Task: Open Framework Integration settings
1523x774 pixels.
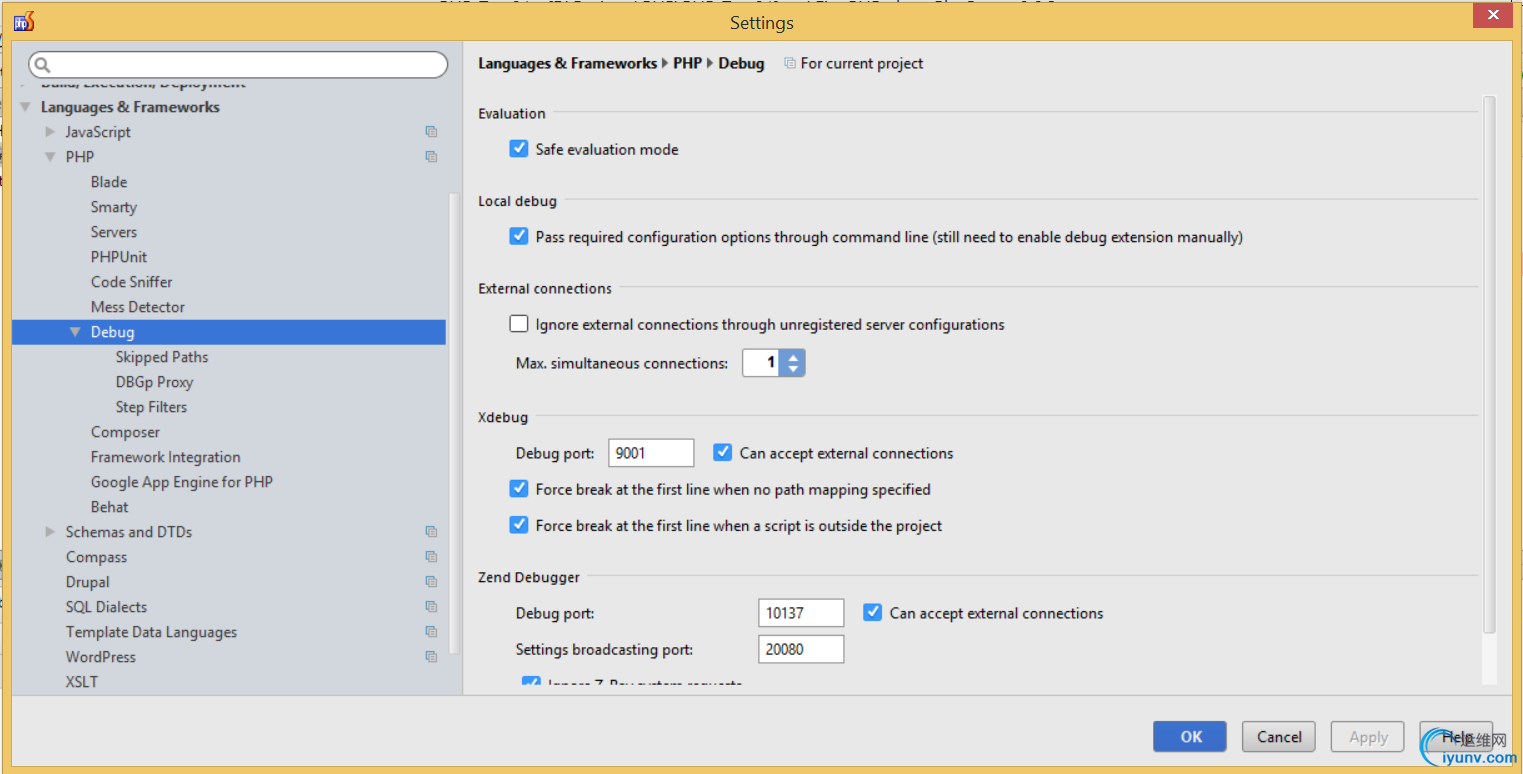Action: 166,457
